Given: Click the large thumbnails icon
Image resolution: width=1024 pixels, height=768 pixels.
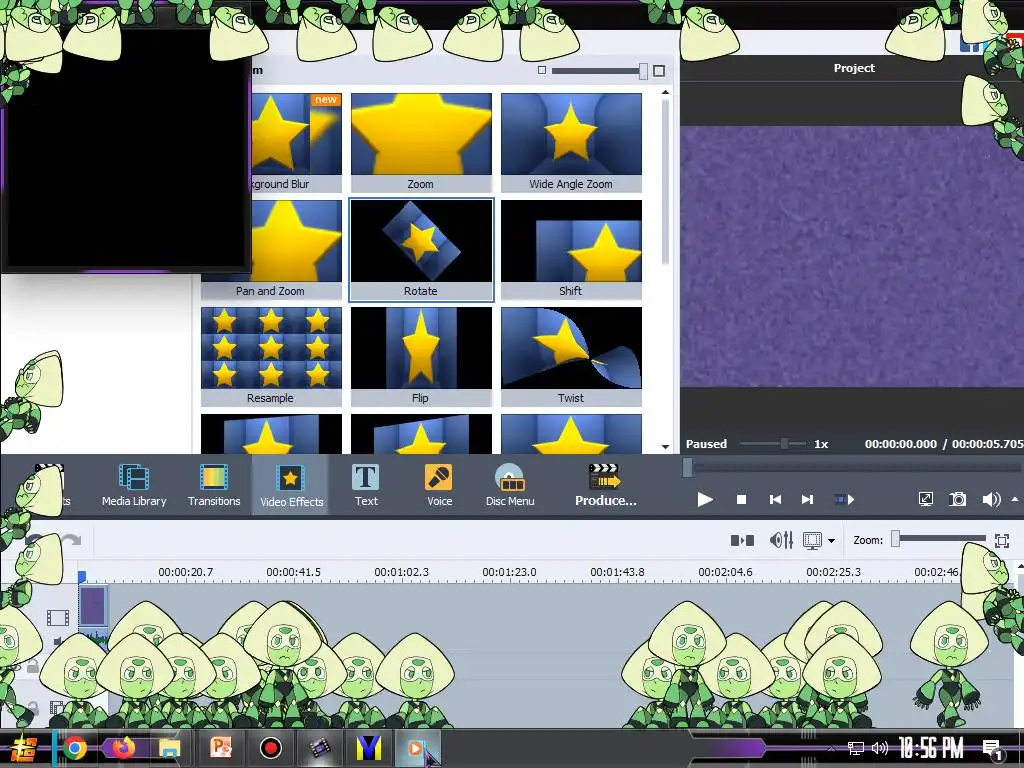Looking at the screenshot, I should (x=659, y=71).
